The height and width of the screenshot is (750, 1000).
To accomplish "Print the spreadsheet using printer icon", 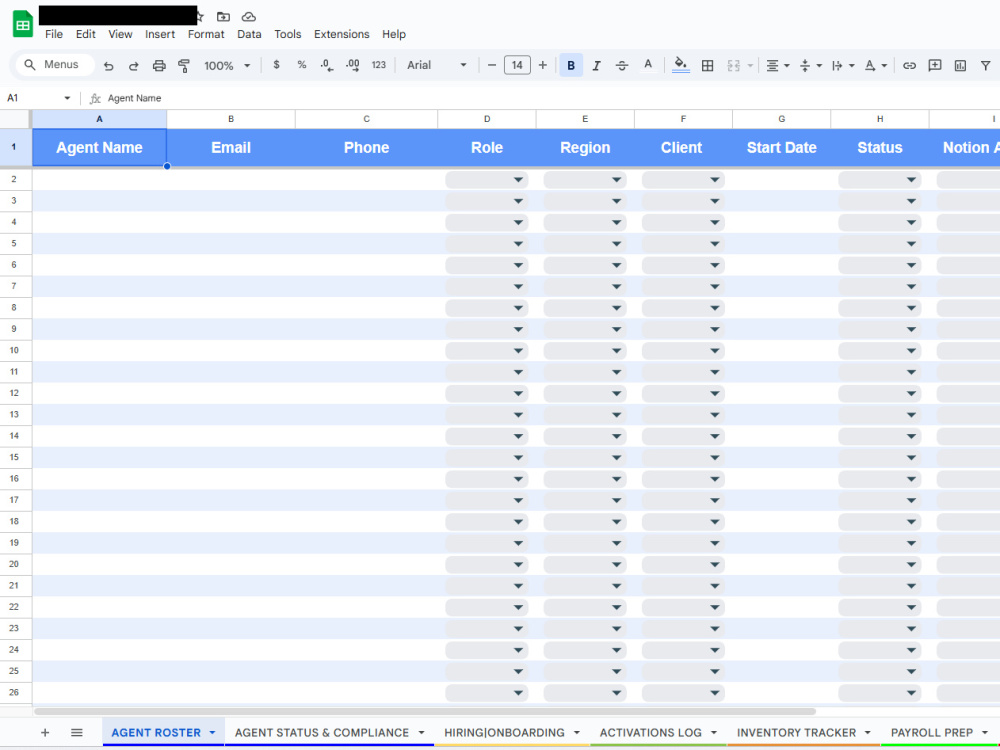I will coord(159,66).
